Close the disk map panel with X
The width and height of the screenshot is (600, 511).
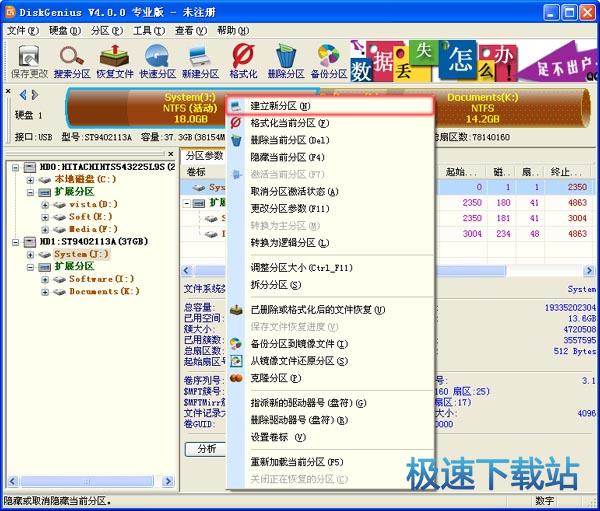tap(8, 91)
